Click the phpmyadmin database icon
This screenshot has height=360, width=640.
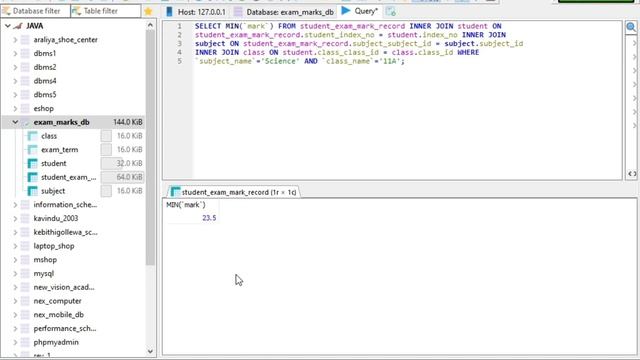coord(25,342)
